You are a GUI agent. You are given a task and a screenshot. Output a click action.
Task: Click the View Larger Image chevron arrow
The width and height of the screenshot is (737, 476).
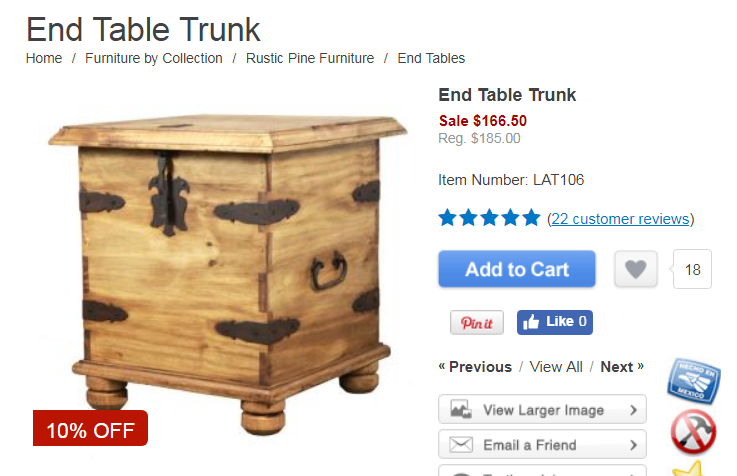(x=633, y=410)
